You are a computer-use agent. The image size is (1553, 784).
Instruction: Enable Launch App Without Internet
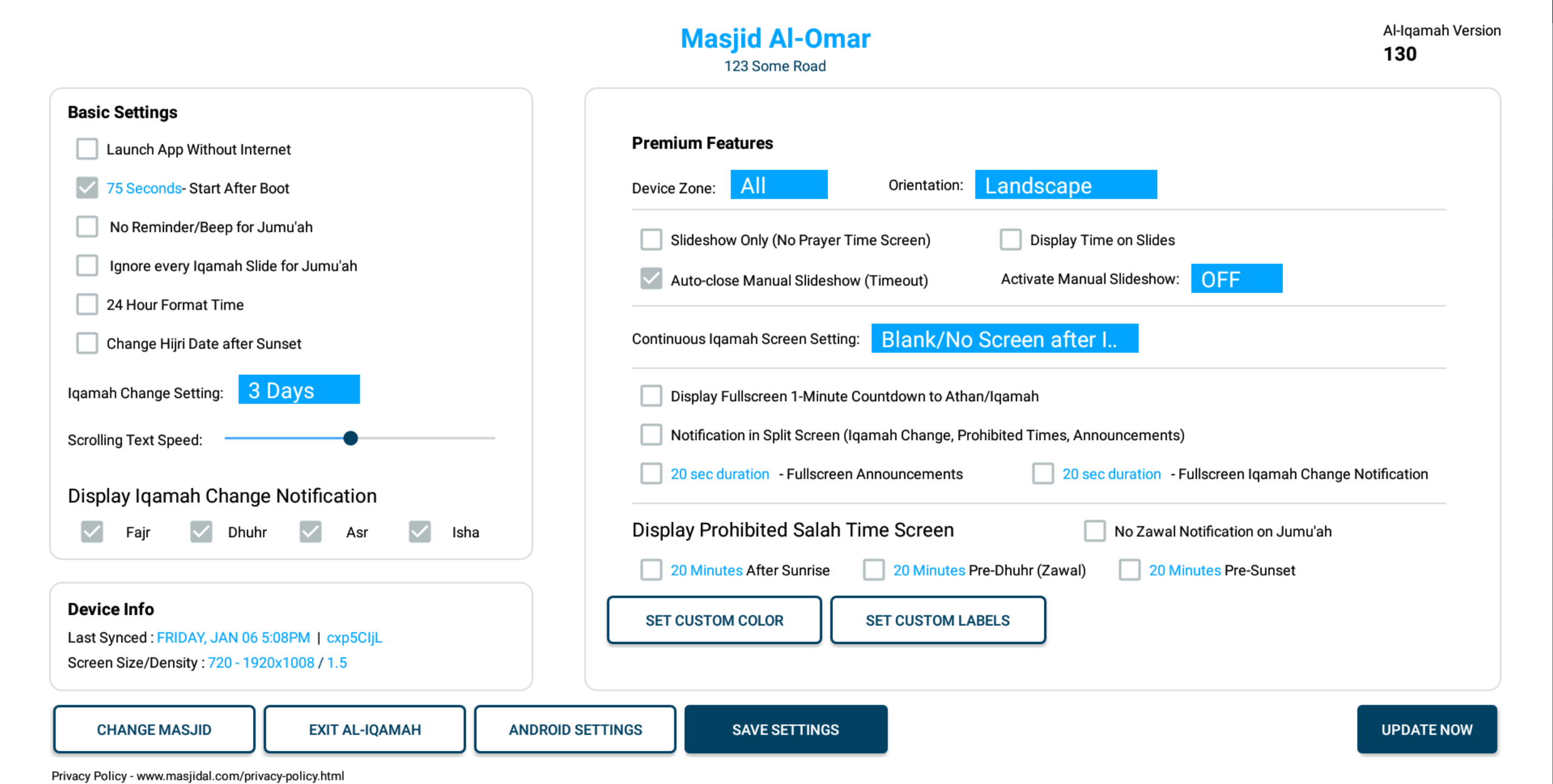87,149
